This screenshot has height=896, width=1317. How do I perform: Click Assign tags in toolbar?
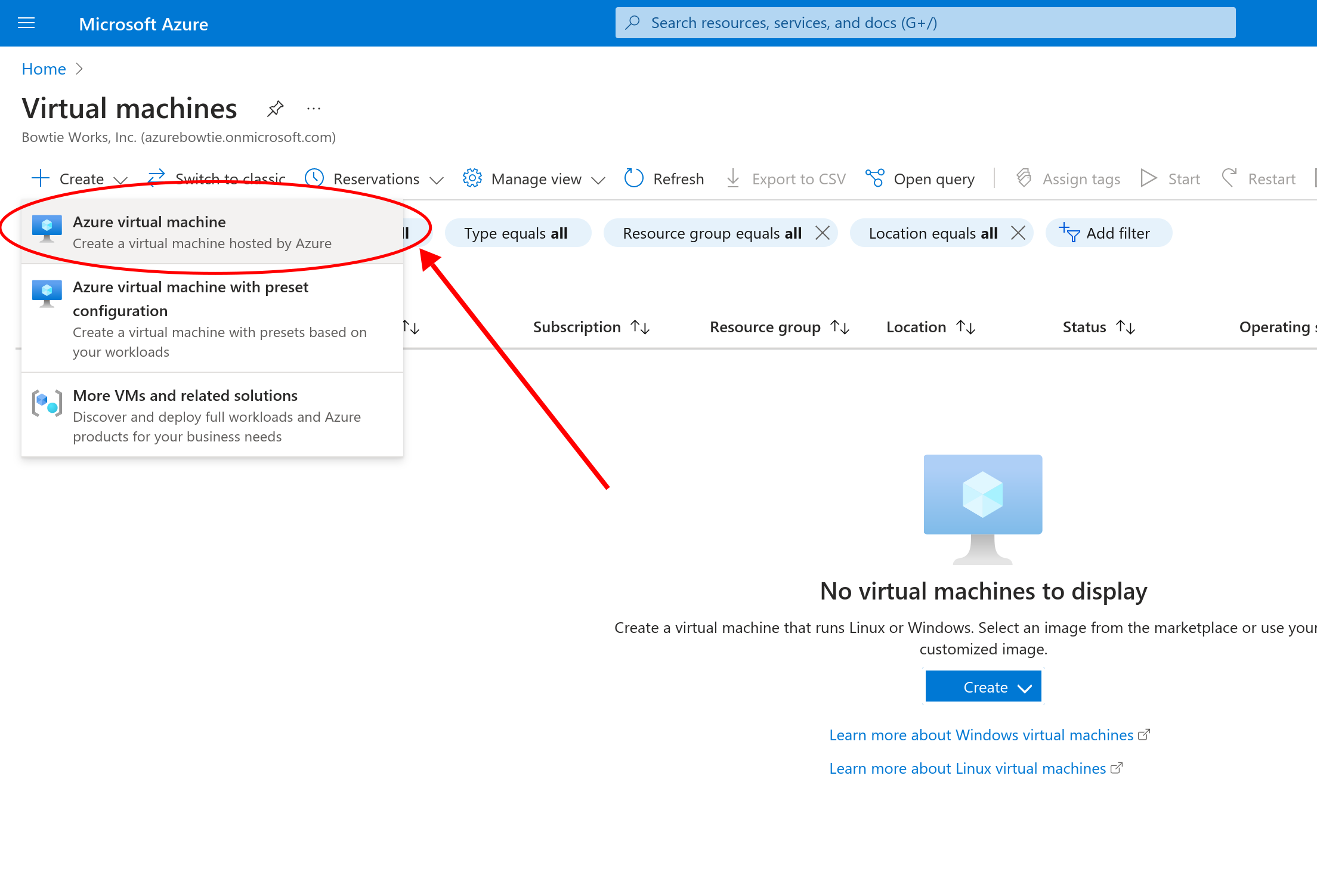pos(1068,178)
